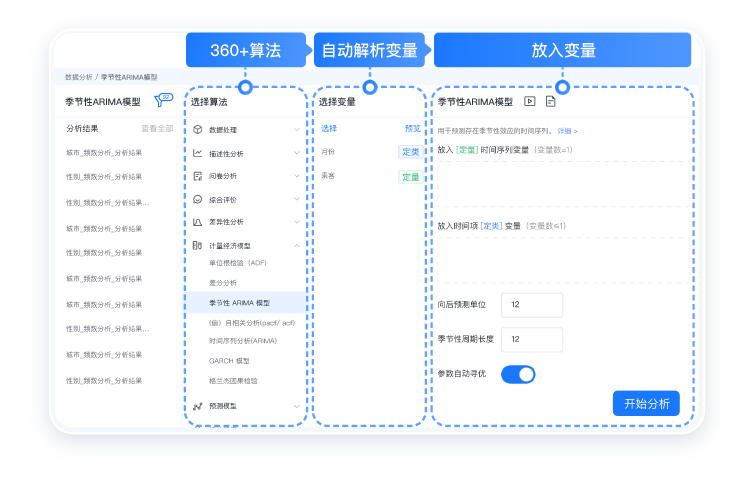This screenshot has width=750, height=486.
Task: Select 季节性 ARIMA 模型 in algorithm list
Action: tap(245, 303)
